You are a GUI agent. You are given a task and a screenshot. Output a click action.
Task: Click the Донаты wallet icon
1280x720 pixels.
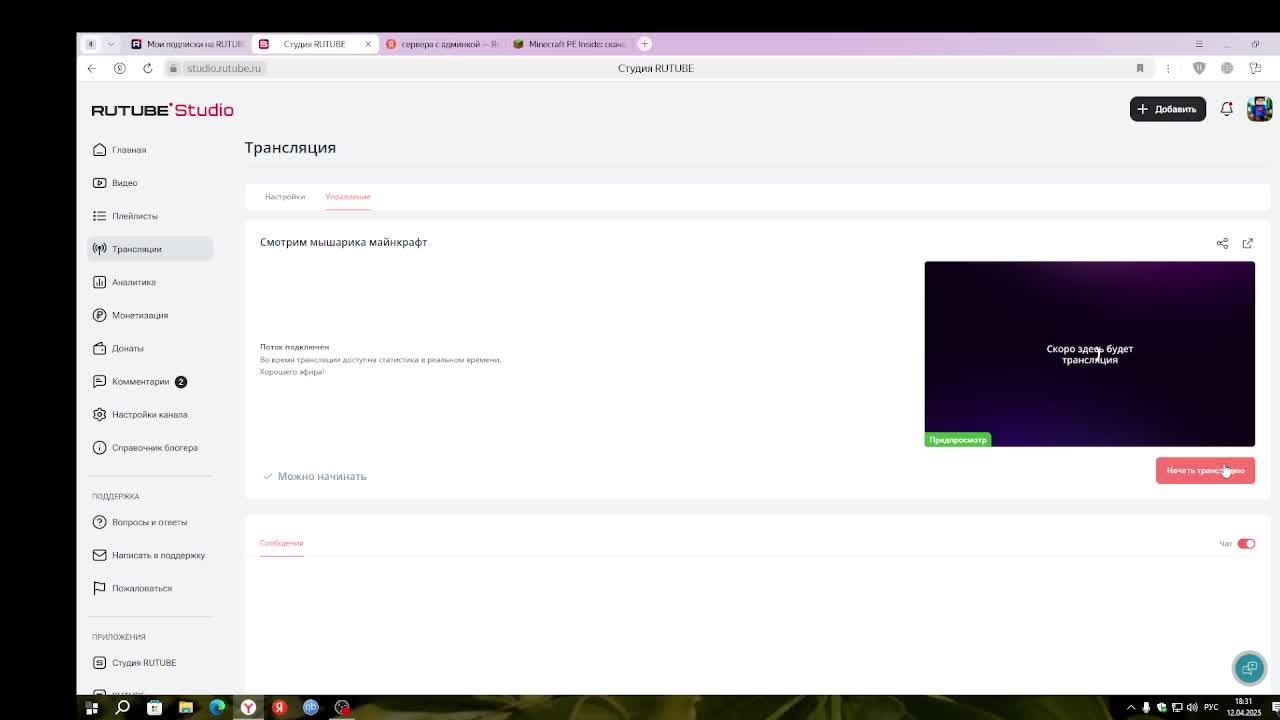pos(99,348)
